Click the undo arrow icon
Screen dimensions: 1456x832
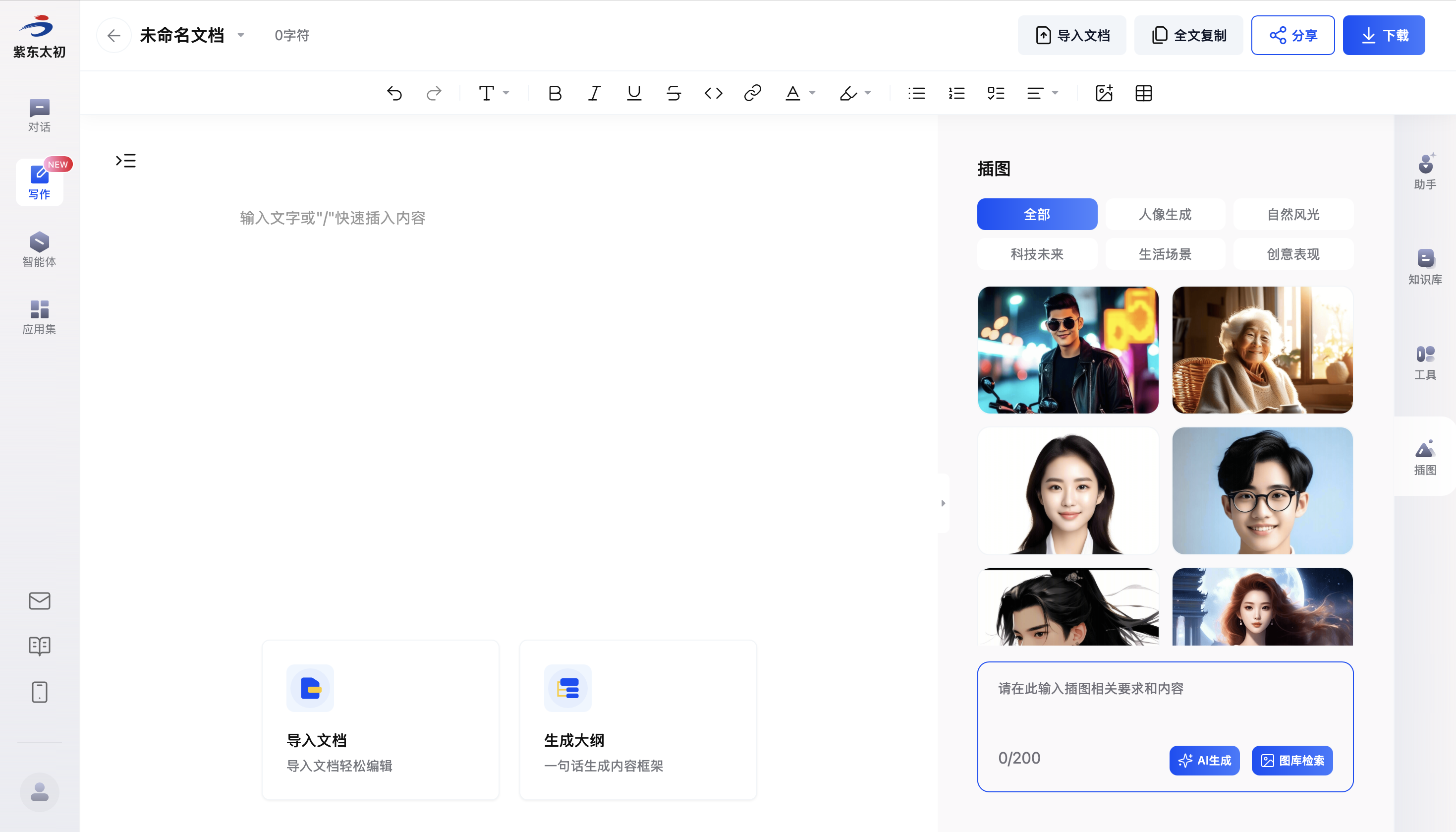pyautogui.click(x=394, y=93)
